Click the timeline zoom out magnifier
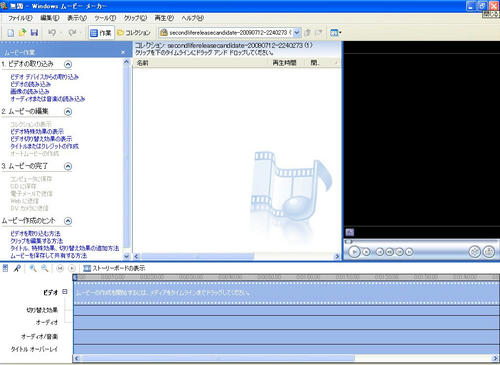Viewport: 500px width, 365px height. 45,268
